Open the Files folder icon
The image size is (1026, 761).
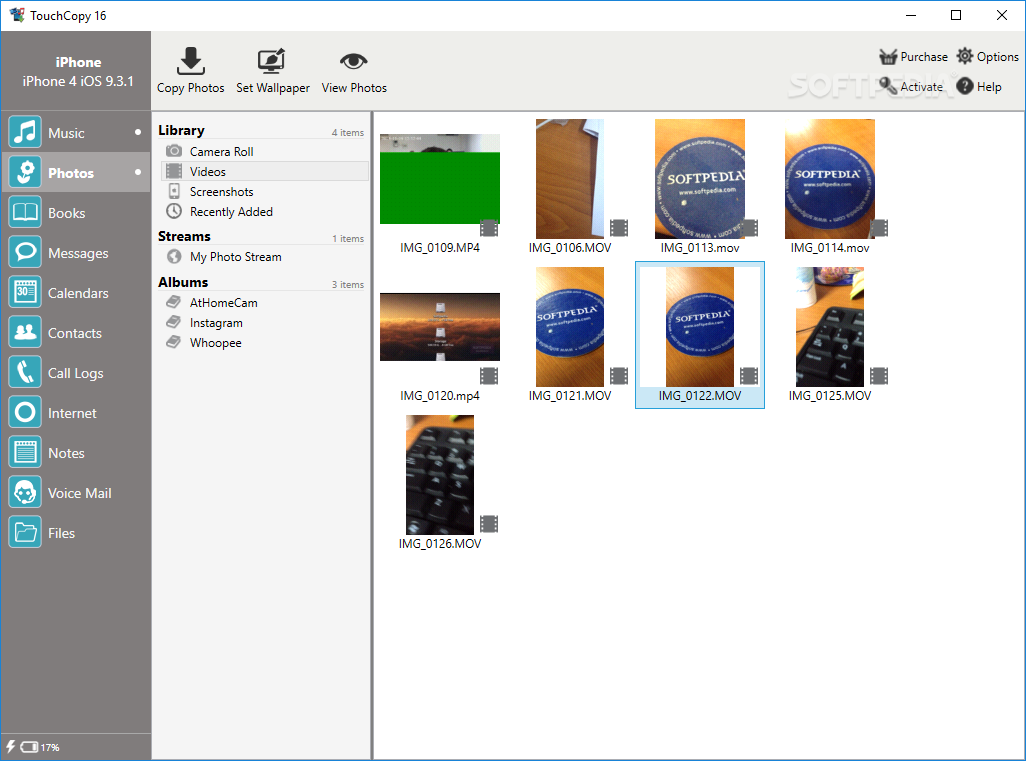pos(25,532)
